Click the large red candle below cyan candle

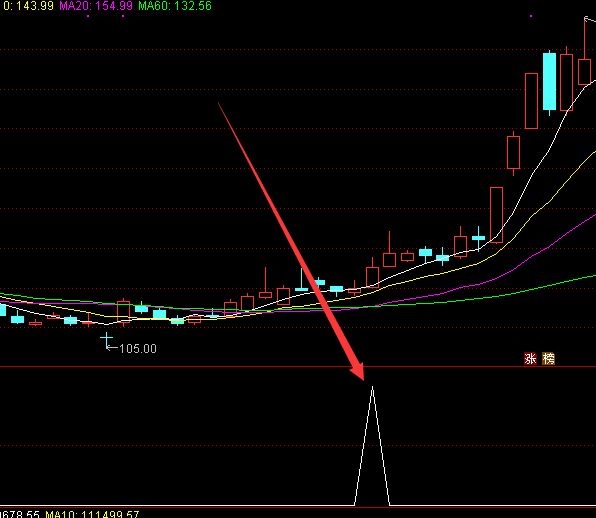coord(531,101)
